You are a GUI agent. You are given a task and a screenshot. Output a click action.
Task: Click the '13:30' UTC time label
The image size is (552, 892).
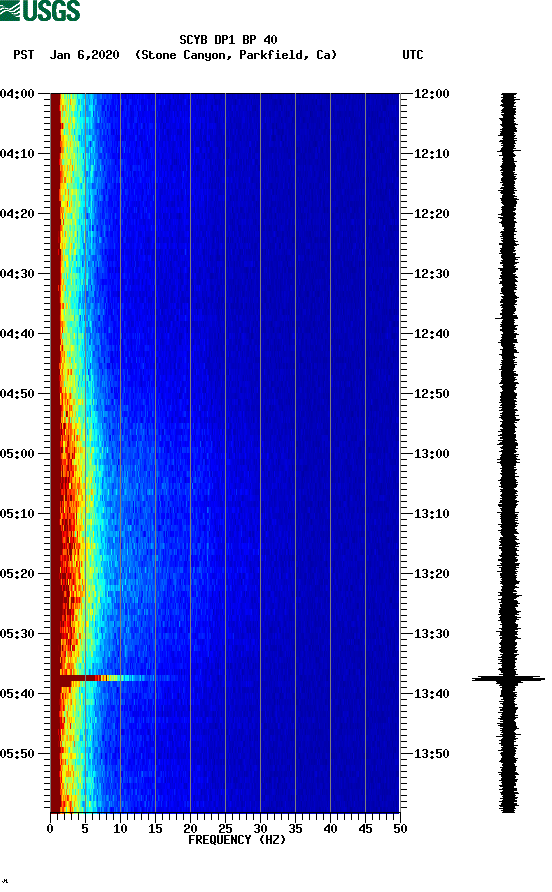tap(432, 634)
